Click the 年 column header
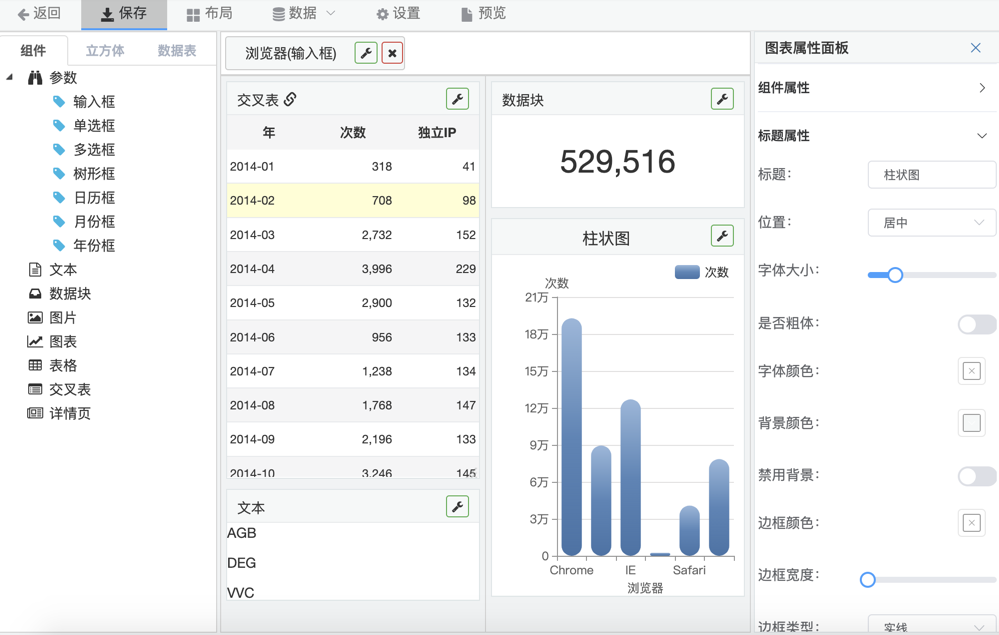The image size is (999, 635). tap(269, 132)
